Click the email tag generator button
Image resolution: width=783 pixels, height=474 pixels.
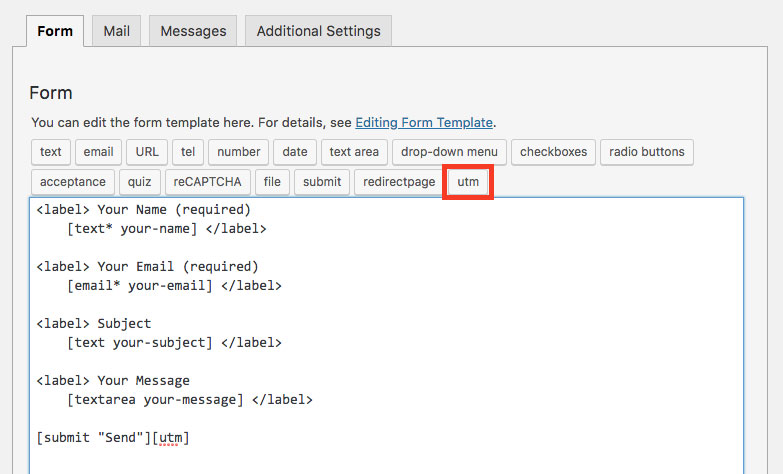[x=98, y=152]
